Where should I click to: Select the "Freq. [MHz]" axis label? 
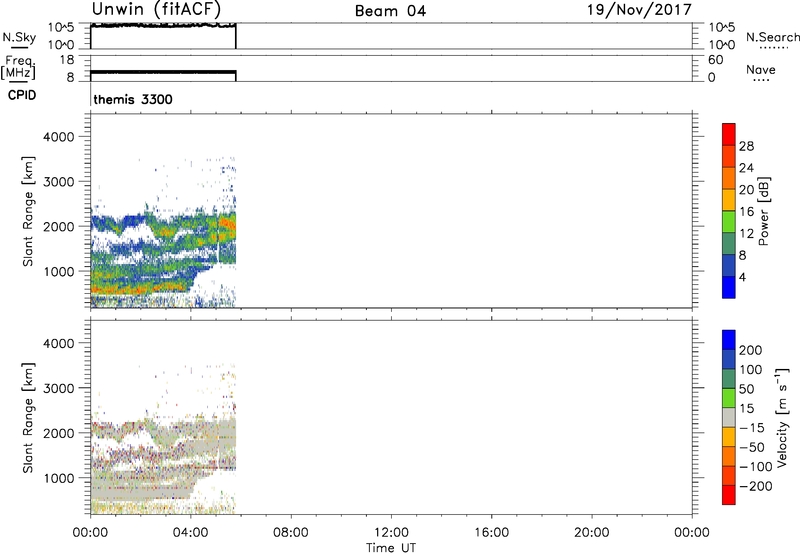point(18,67)
